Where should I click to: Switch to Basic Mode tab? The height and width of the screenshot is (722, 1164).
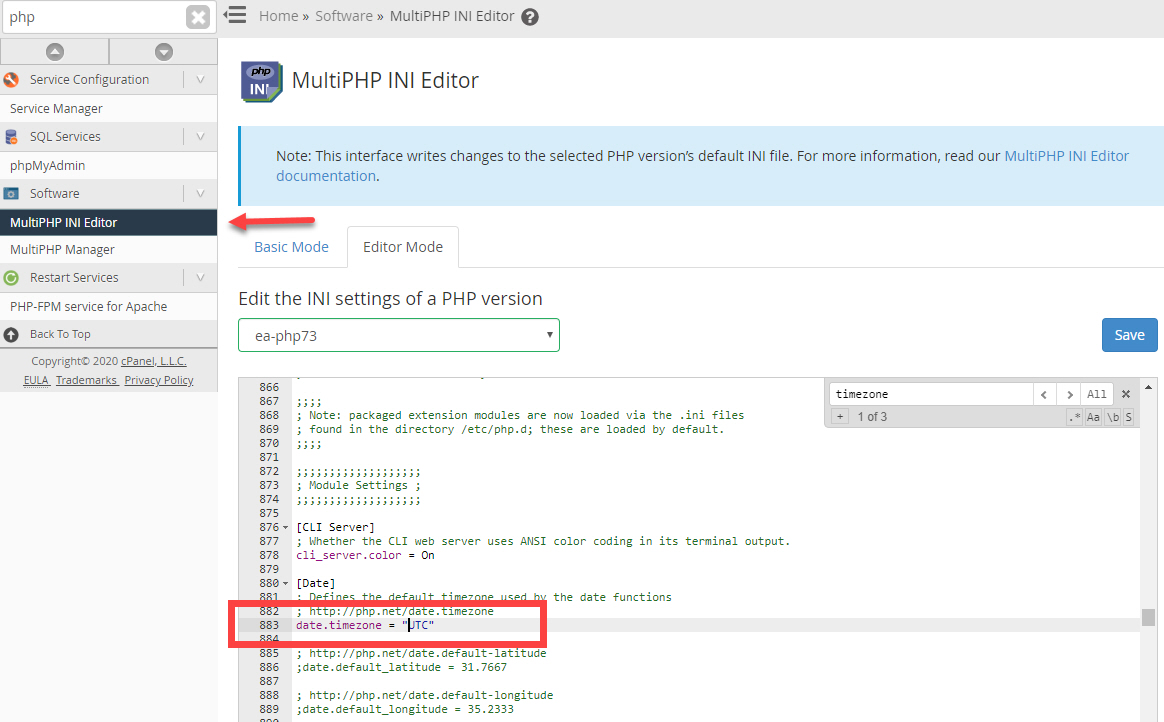[x=291, y=247]
